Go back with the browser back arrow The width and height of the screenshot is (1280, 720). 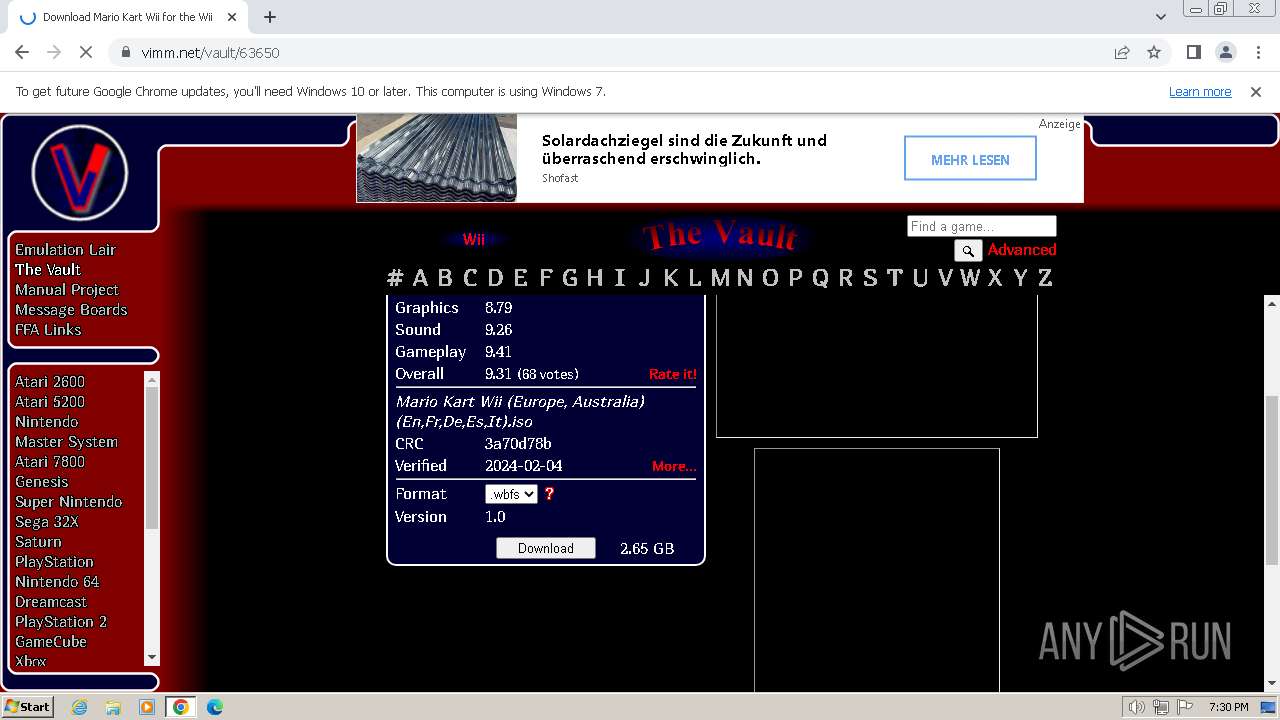coord(22,52)
